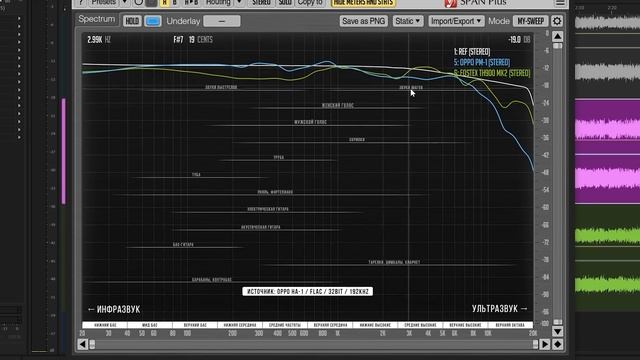
Task: Click the 19 CENTS readout
Action: 200,40
